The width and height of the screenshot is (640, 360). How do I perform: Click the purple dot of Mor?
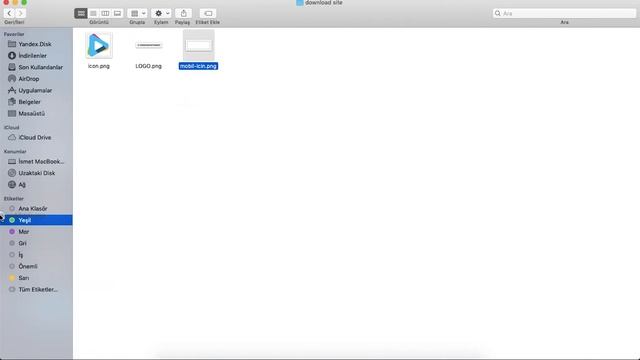coord(12,231)
